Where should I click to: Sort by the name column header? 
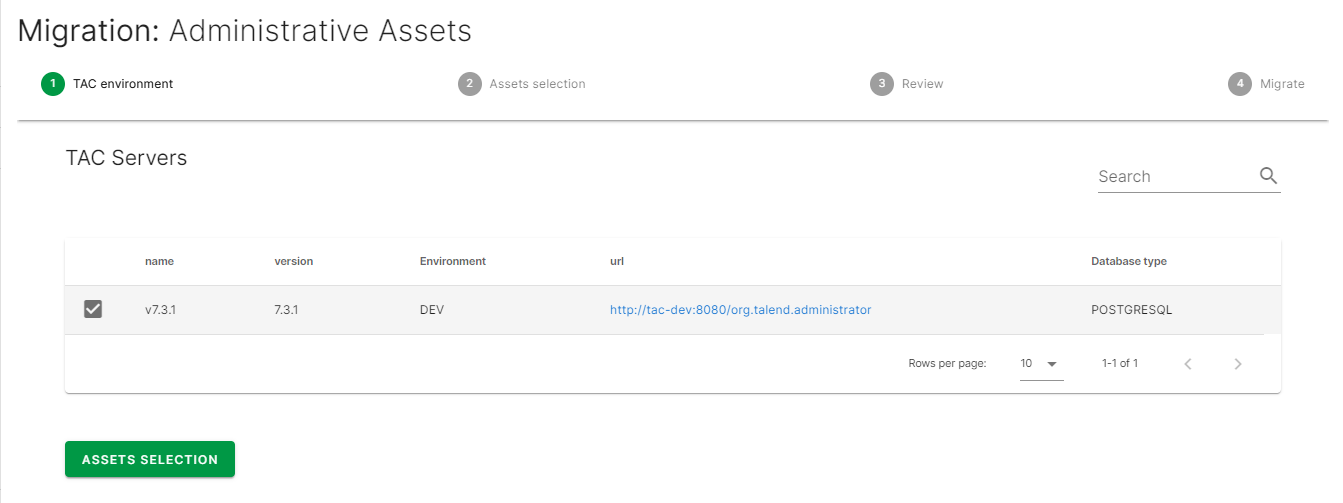[159, 261]
